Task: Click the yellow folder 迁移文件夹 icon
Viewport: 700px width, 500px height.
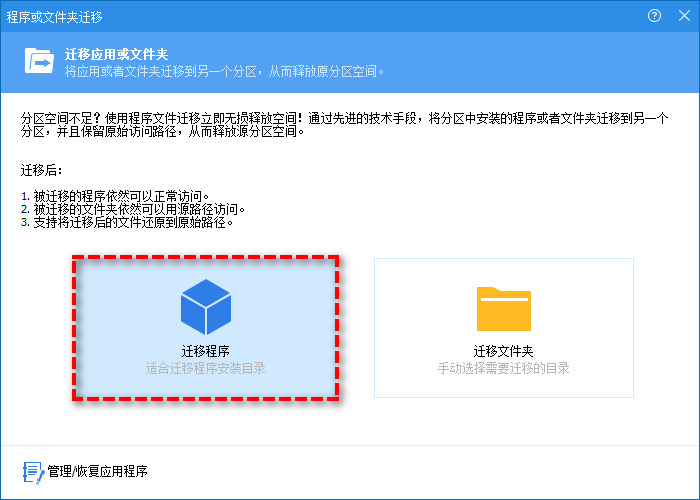Action: 503,309
